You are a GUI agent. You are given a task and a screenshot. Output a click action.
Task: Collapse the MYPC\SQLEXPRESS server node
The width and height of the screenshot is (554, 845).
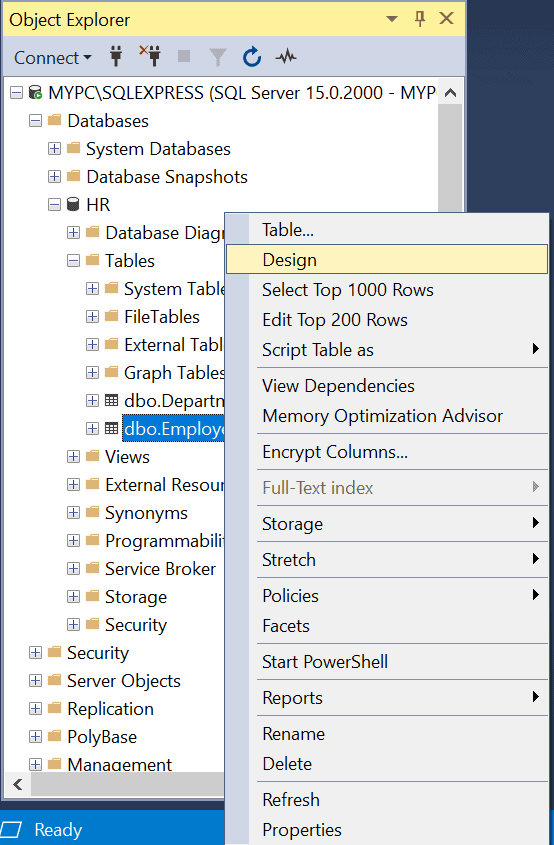[16, 93]
